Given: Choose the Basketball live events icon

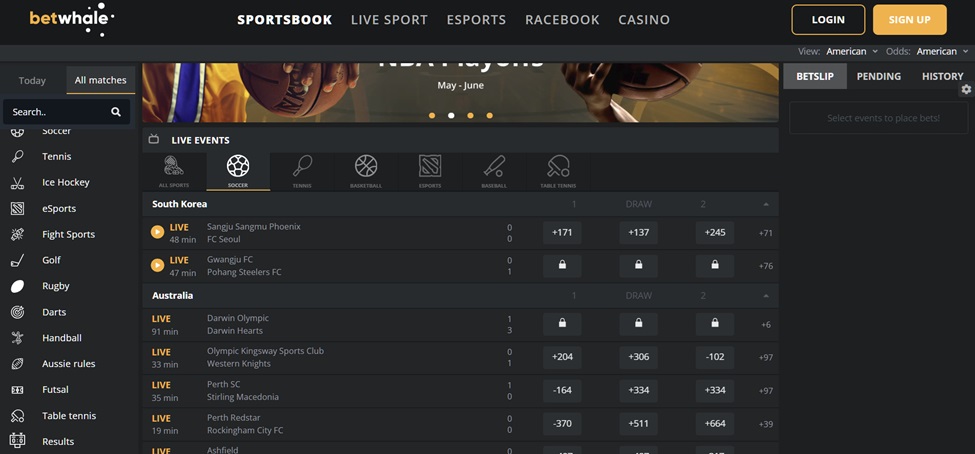Looking at the screenshot, I should (x=366, y=170).
